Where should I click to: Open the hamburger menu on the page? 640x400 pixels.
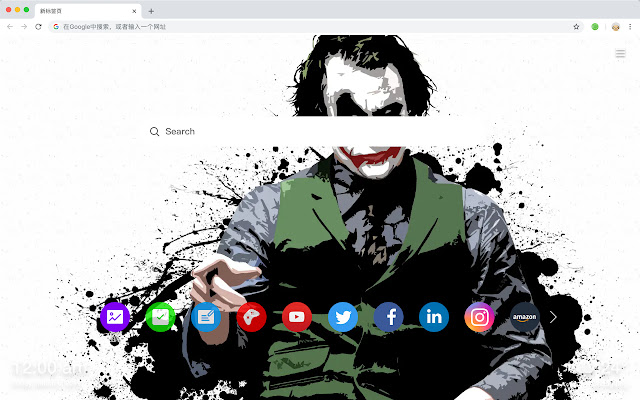click(620, 53)
